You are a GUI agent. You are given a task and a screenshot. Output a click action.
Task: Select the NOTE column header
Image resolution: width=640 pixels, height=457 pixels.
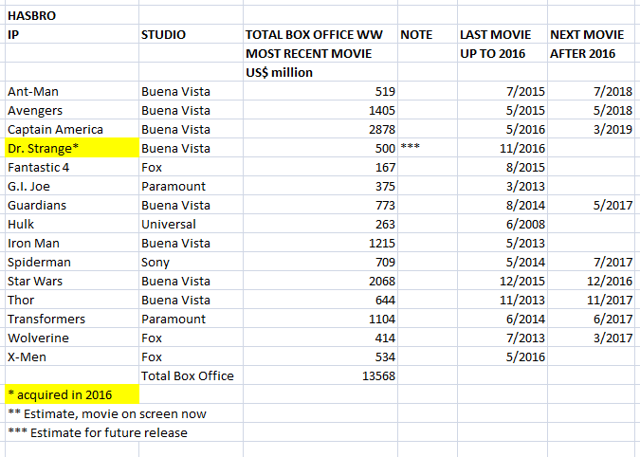[427, 34]
